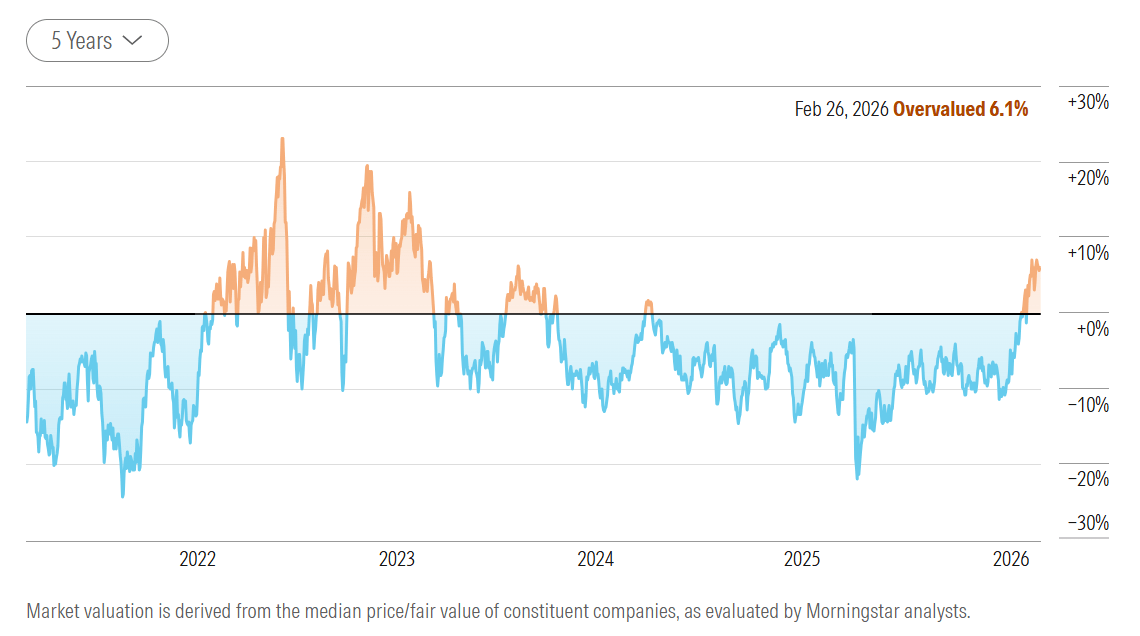The width and height of the screenshot is (1140, 636).
Task: Click the 2025 x-axis year label
Action: 802,559
